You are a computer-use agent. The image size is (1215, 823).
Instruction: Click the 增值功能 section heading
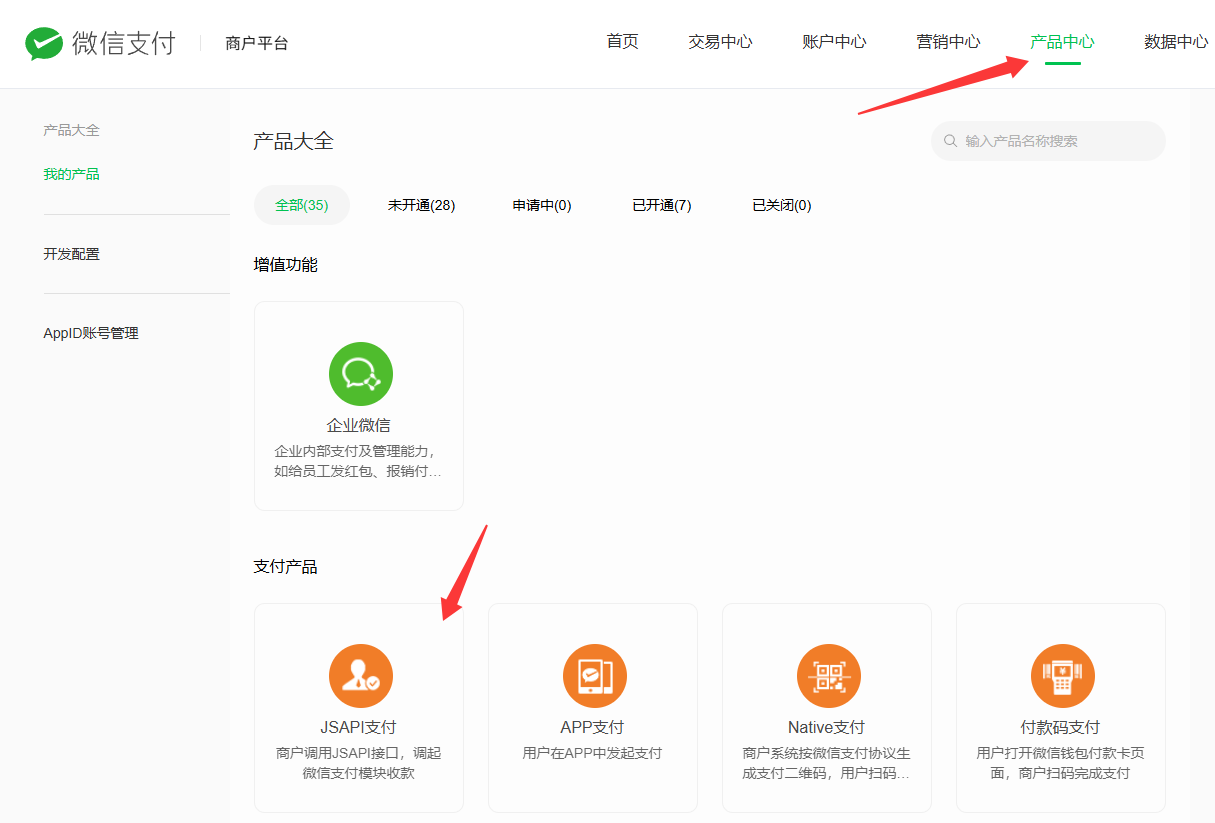click(x=285, y=264)
